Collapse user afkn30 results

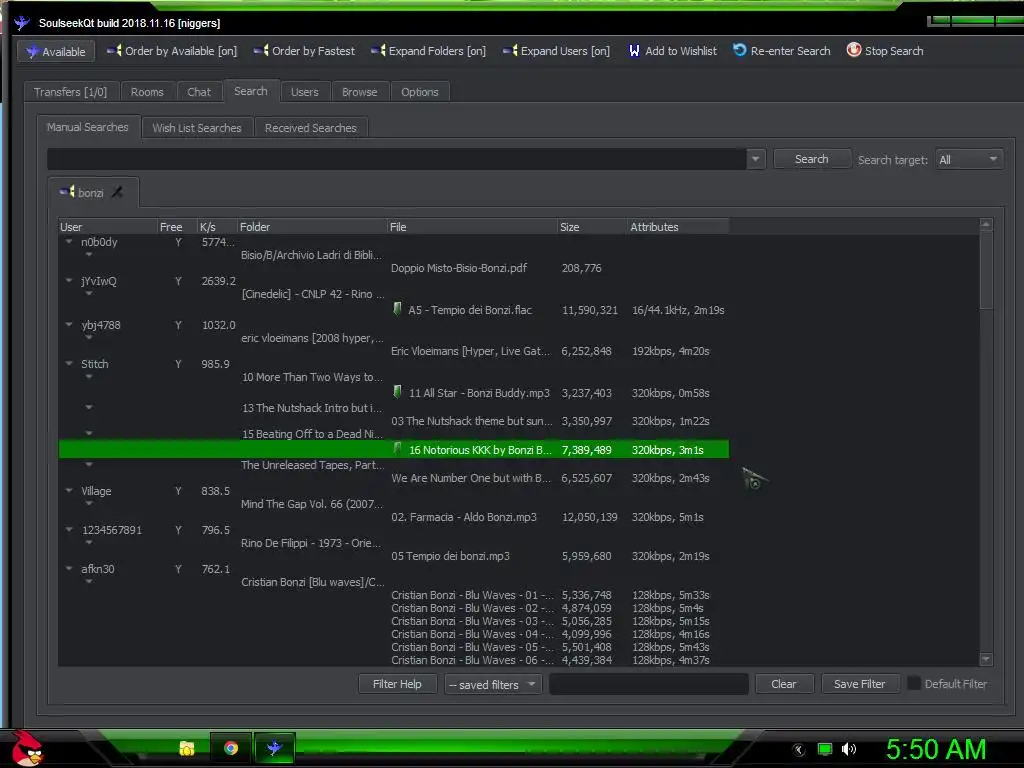(x=69, y=569)
